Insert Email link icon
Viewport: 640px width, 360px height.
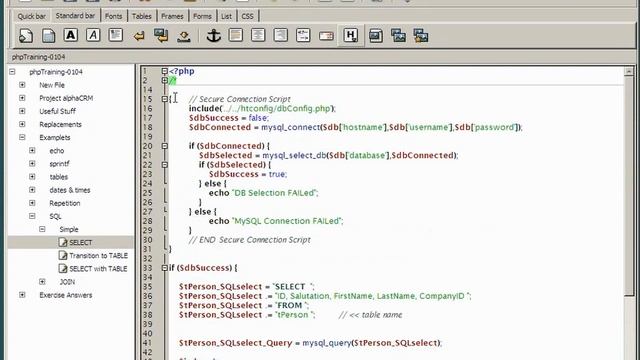click(326, 36)
